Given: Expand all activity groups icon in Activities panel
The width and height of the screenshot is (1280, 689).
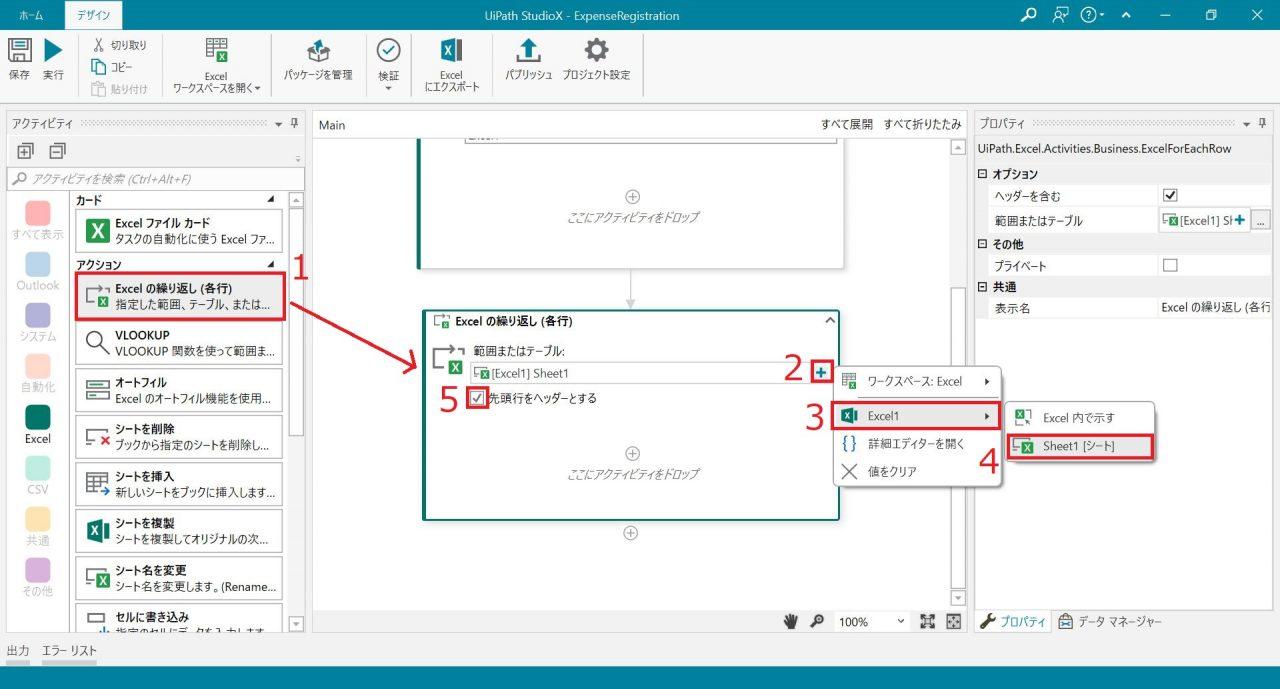Looking at the screenshot, I should 26,151.
